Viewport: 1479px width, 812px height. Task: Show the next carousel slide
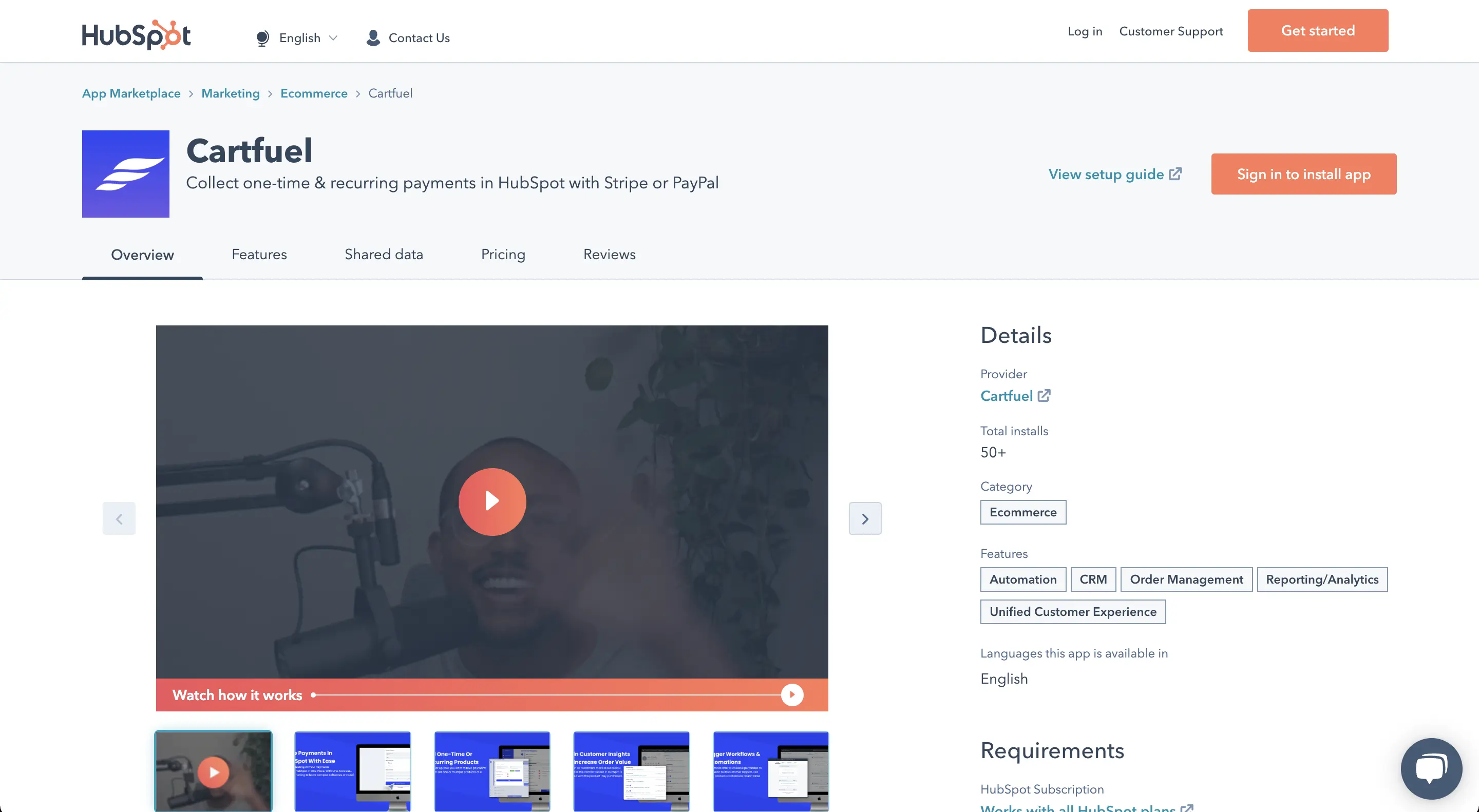865,519
